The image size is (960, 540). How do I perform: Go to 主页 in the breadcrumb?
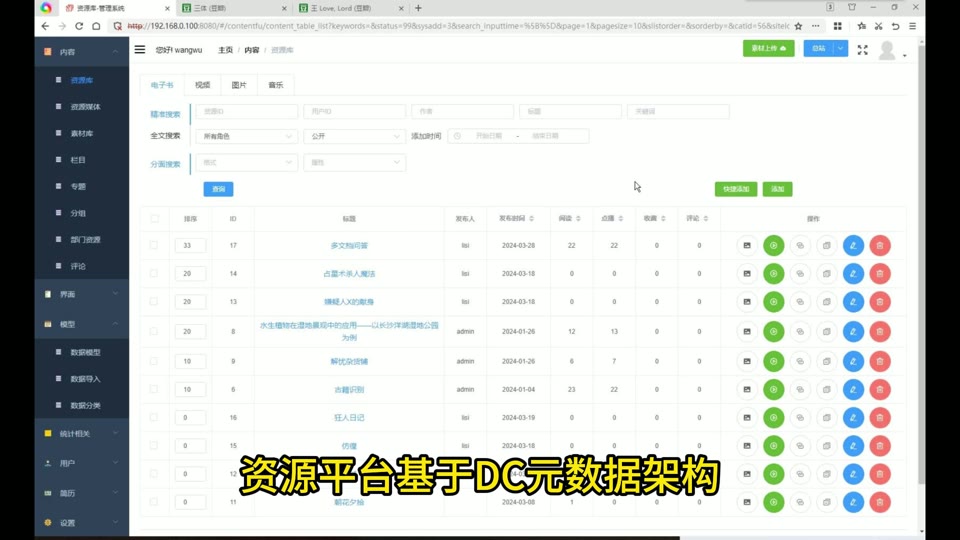pos(225,50)
